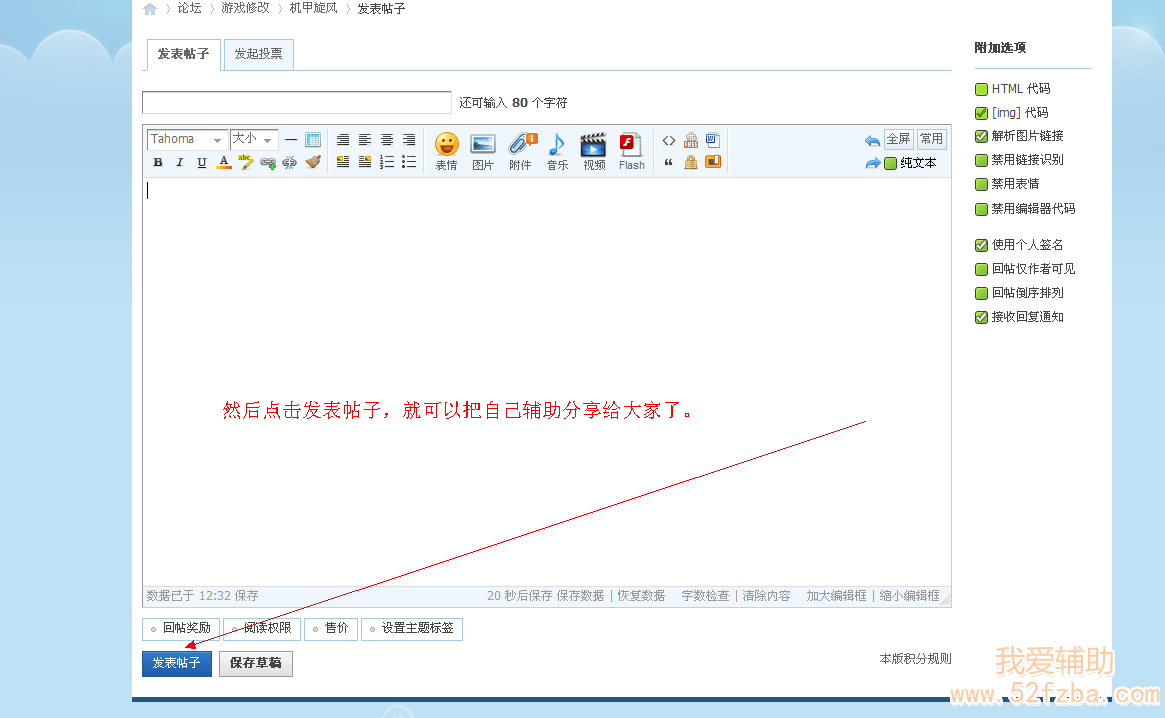This screenshot has height=718, width=1165.
Task: Open 论坛 breadcrumb link
Action: pos(189,8)
